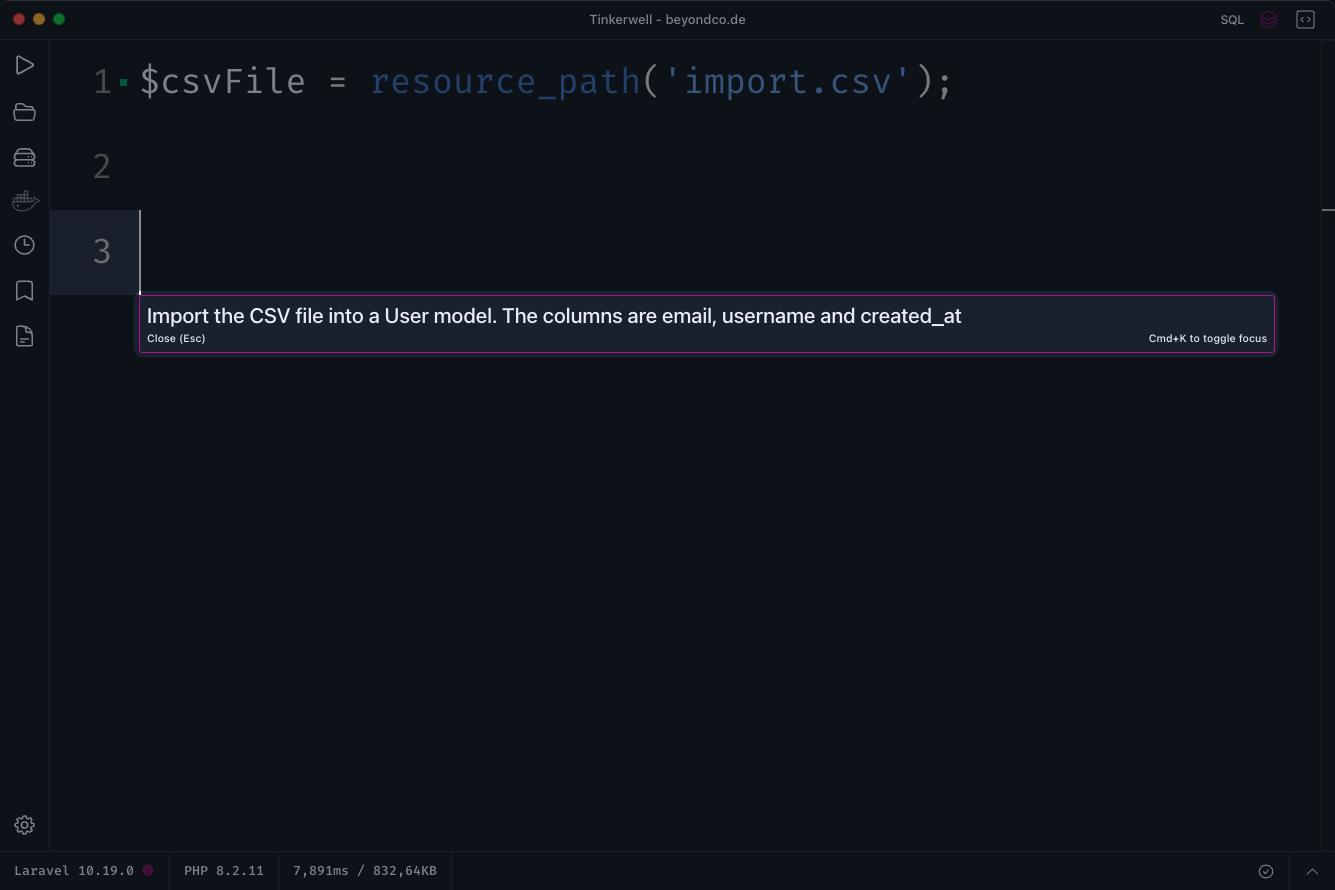Click the magenta stacked layers icon
Viewport: 1335px width, 890px height.
(x=1268, y=20)
